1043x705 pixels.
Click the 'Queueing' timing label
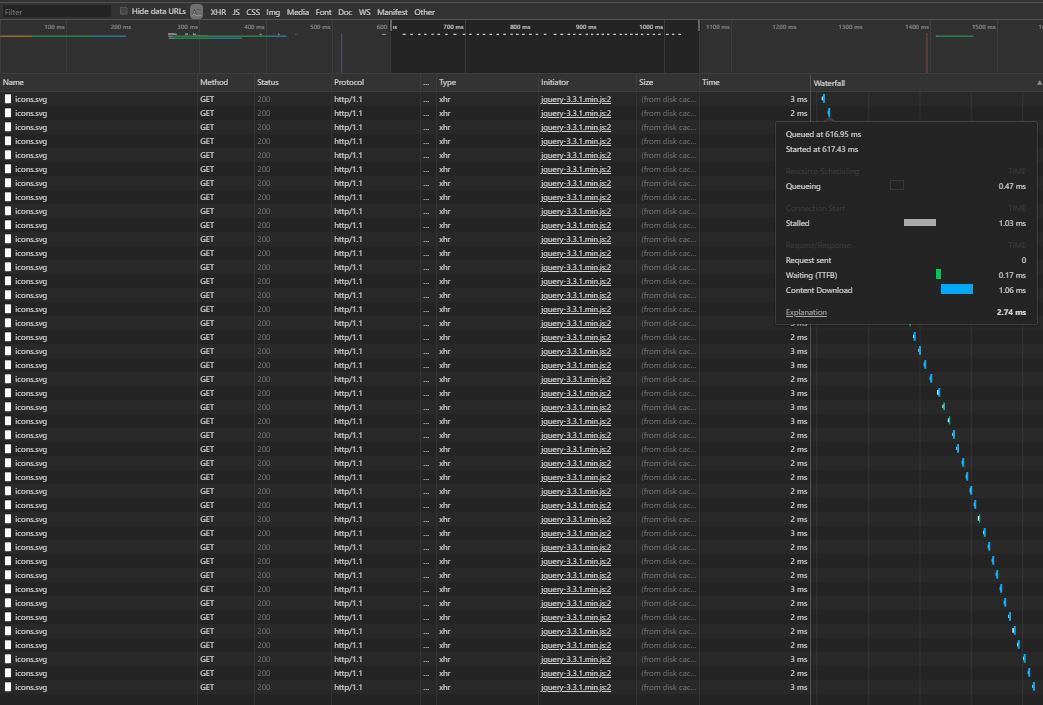803,186
